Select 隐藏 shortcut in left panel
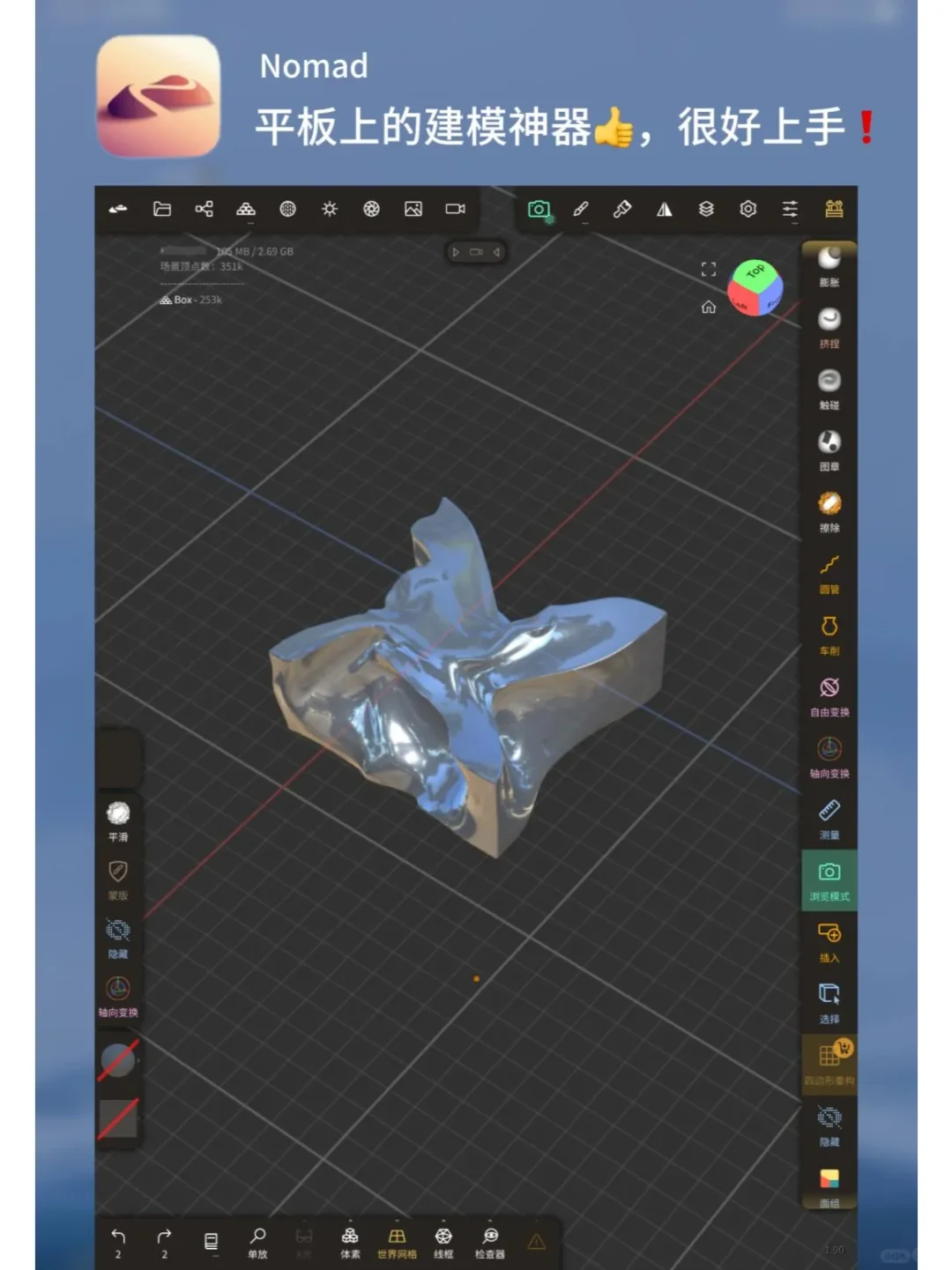Image resolution: width=952 pixels, height=1270 pixels. pyautogui.click(x=118, y=939)
